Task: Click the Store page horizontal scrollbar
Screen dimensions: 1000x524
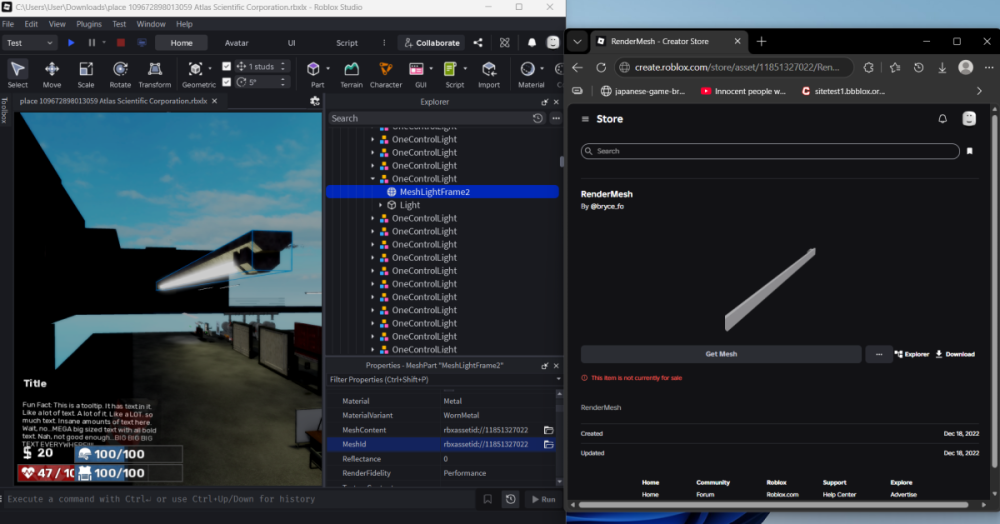Action: [x=773, y=505]
